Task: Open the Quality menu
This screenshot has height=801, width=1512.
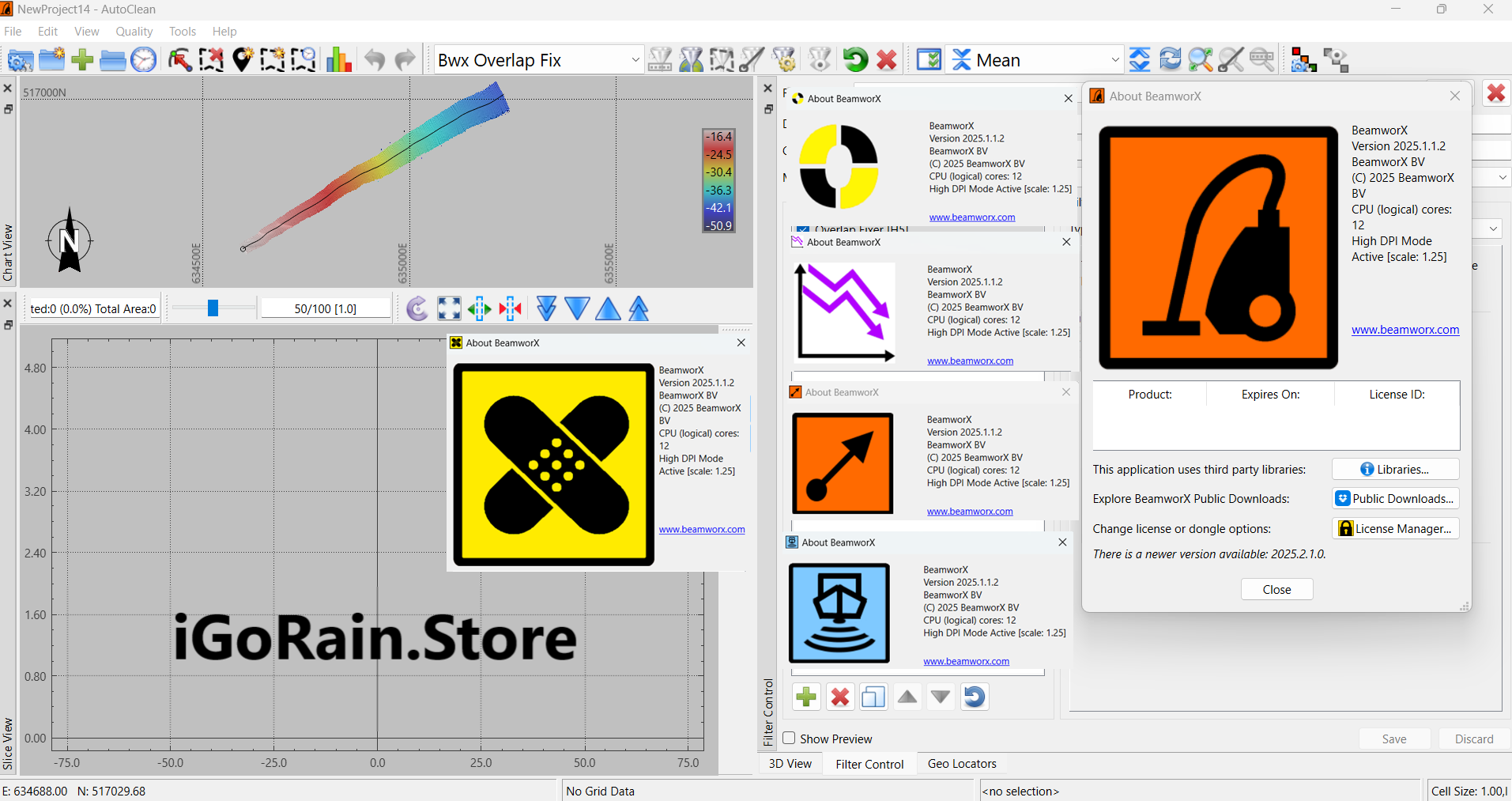Action: 134,32
